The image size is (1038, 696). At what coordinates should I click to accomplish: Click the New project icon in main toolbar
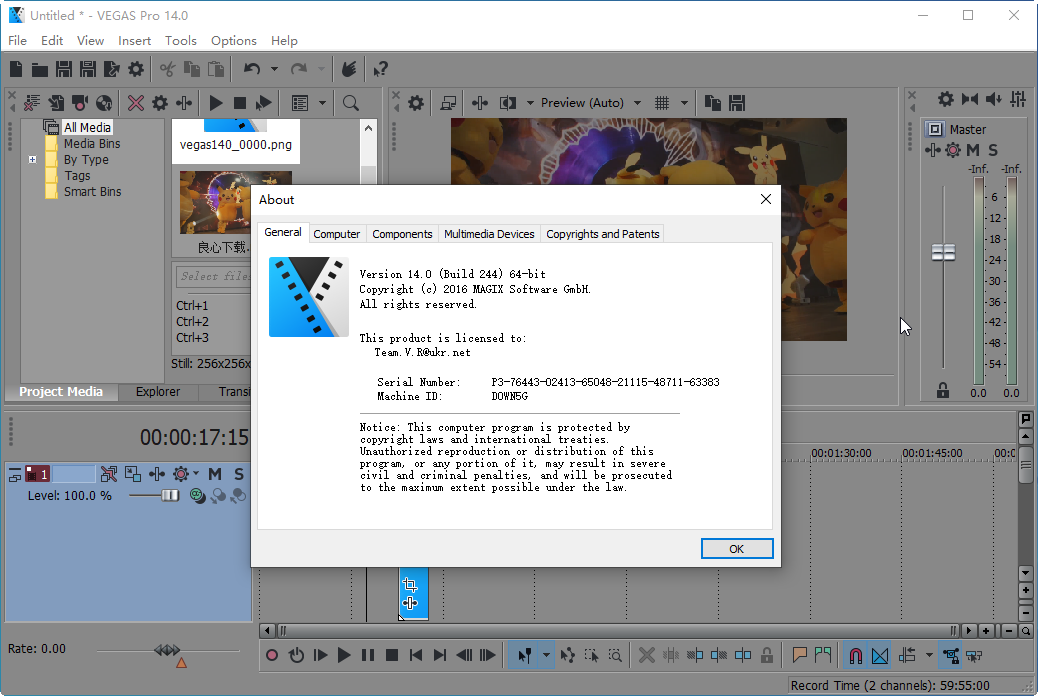click(x=17, y=69)
